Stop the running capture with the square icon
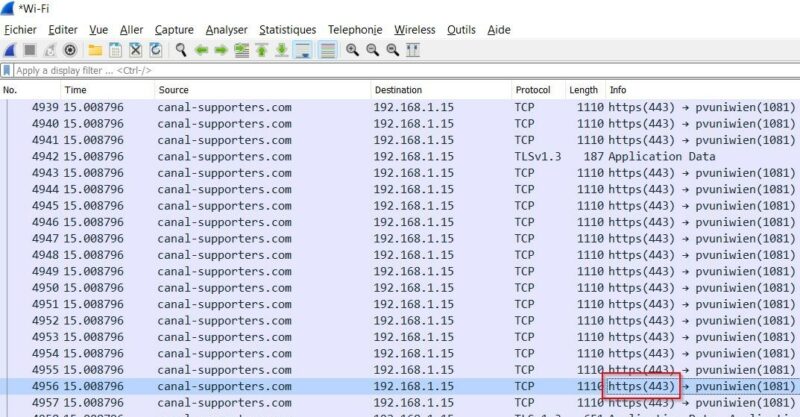800x417 pixels. [x=30, y=50]
